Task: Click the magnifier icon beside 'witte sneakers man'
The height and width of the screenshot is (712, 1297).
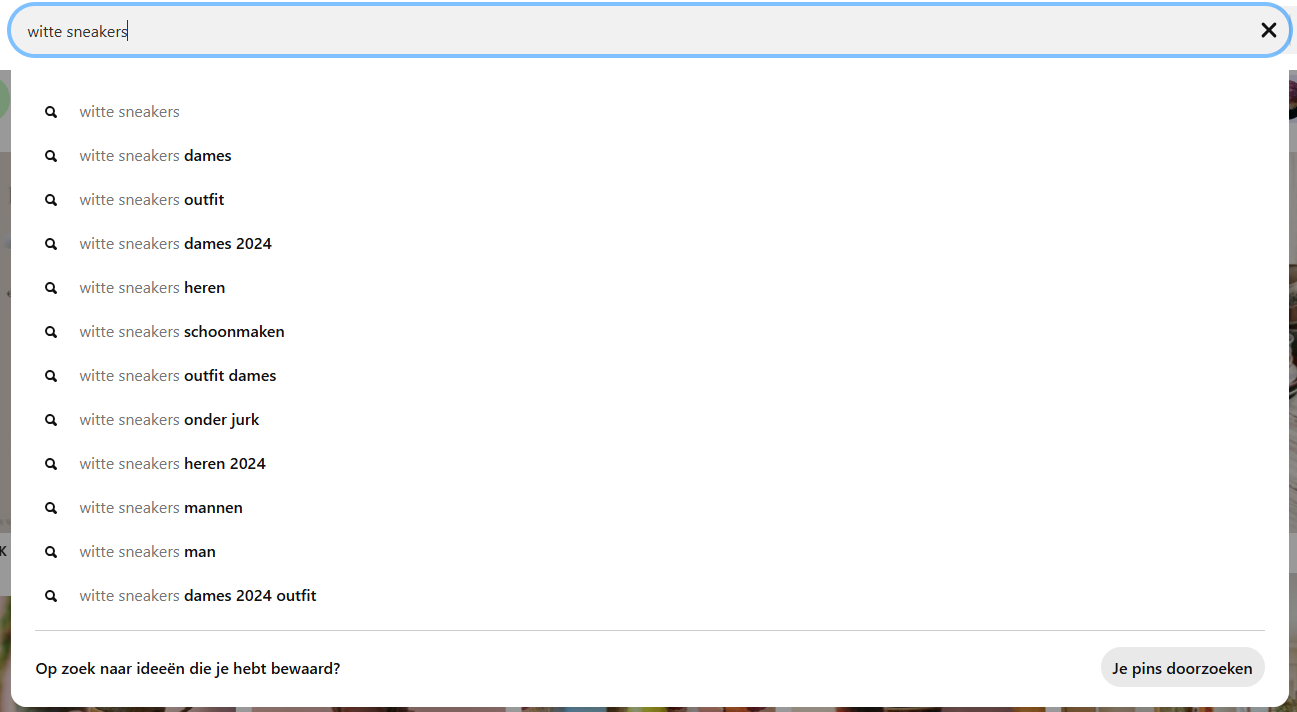Action: tap(51, 552)
